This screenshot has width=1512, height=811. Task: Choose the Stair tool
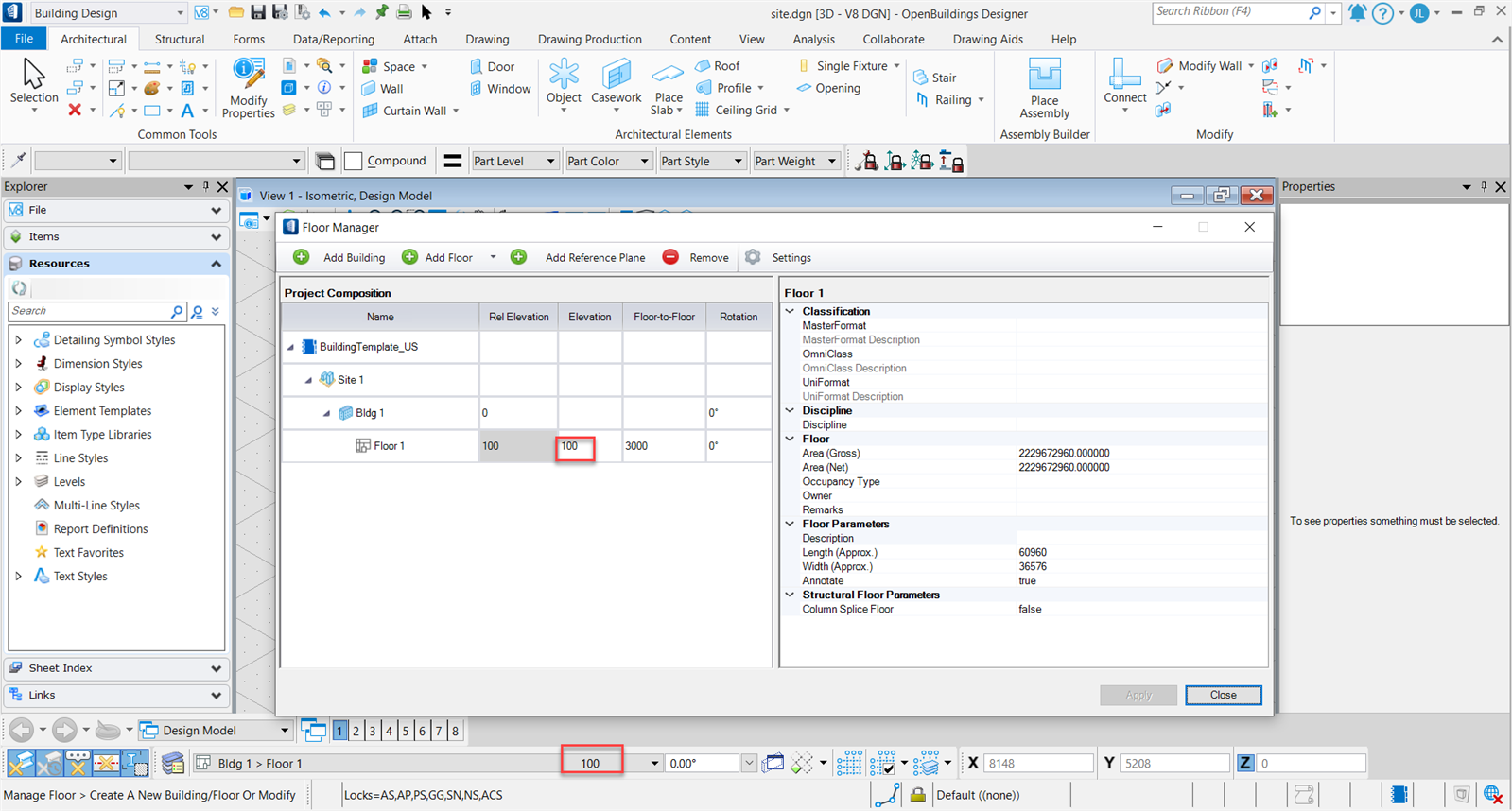(x=935, y=78)
